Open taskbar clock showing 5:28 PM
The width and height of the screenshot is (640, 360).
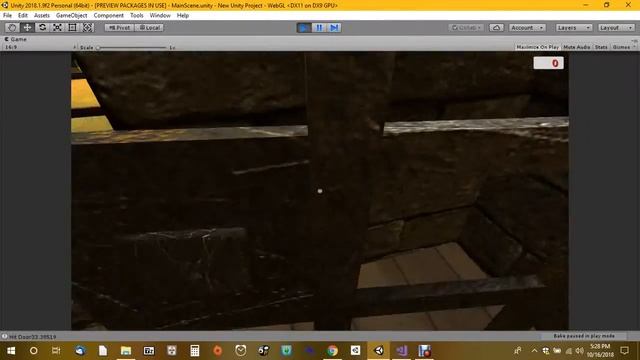tap(600, 351)
